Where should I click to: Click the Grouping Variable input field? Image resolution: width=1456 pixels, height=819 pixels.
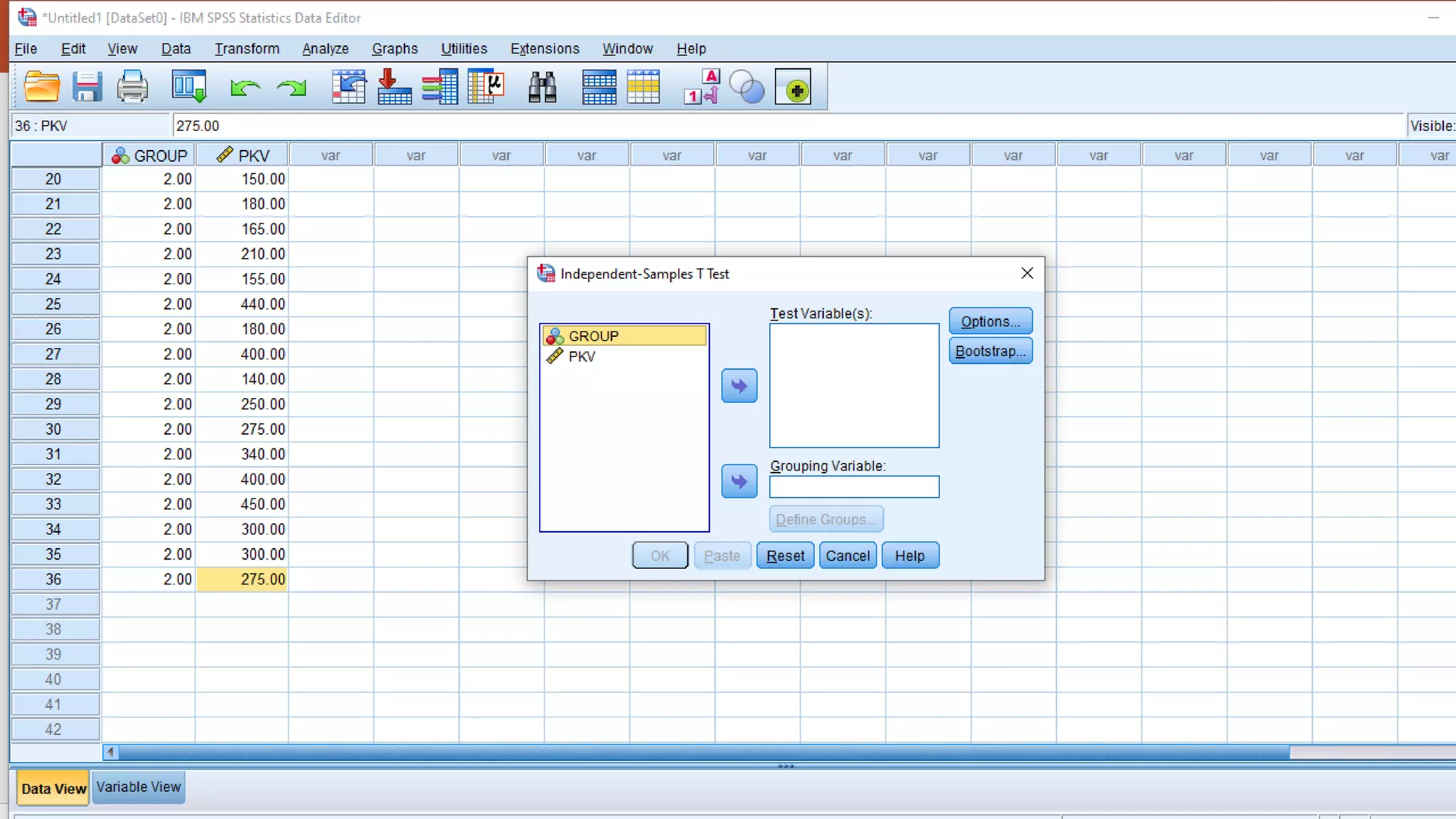[x=854, y=487]
